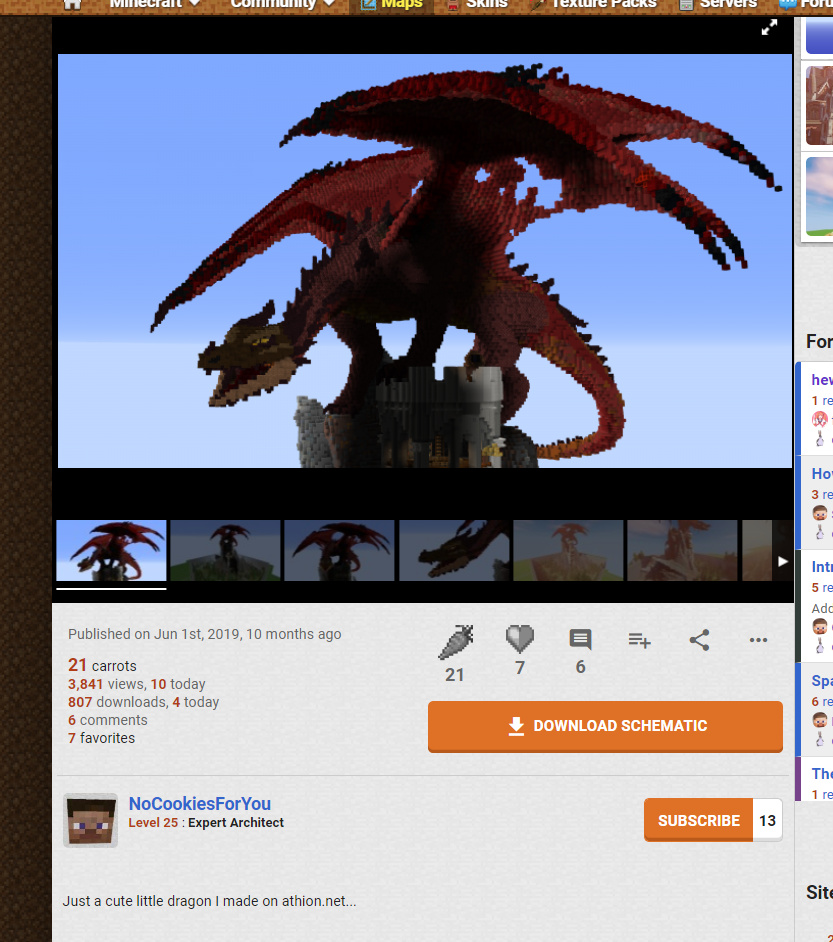833x942 pixels.
Task: Open the Forums navigation item
Action: [806, 4]
